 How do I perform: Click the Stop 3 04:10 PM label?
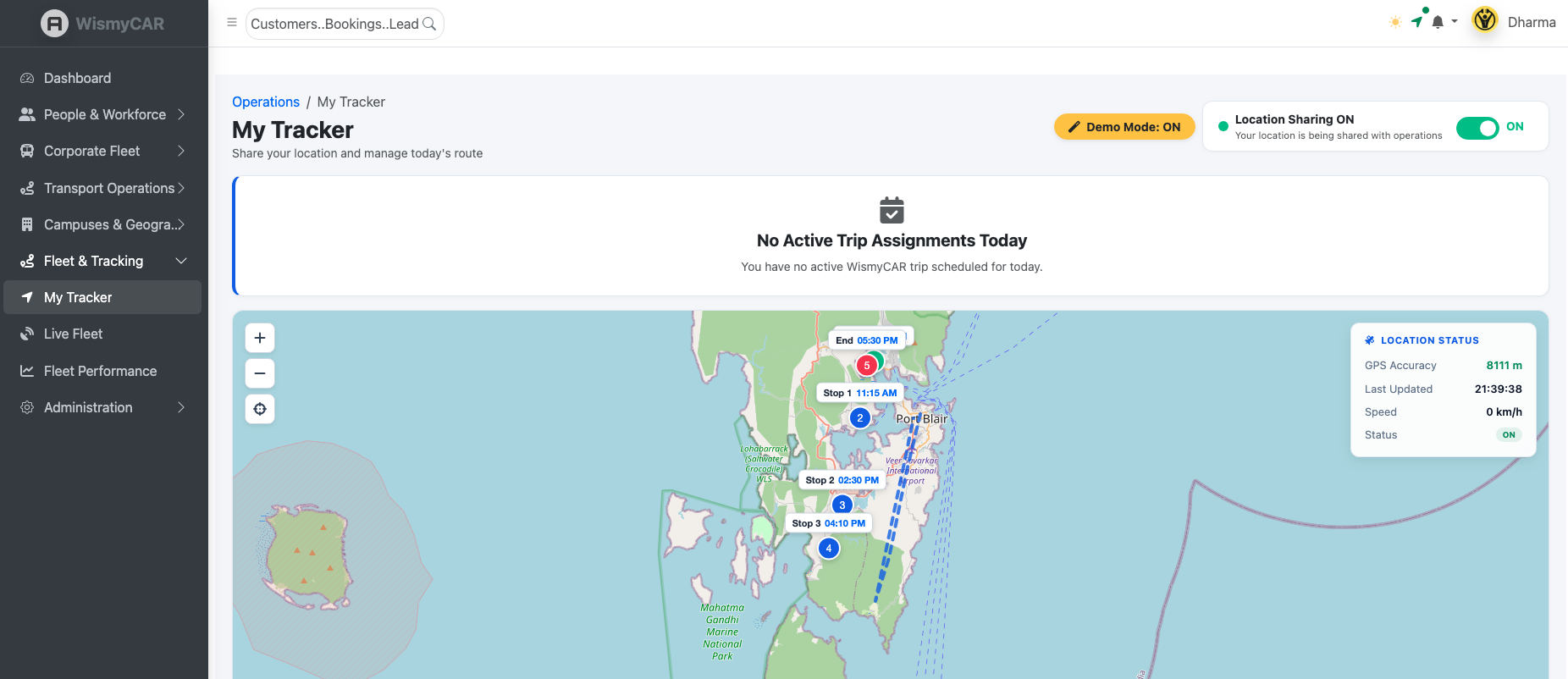pyautogui.click(x=828, y=523)
